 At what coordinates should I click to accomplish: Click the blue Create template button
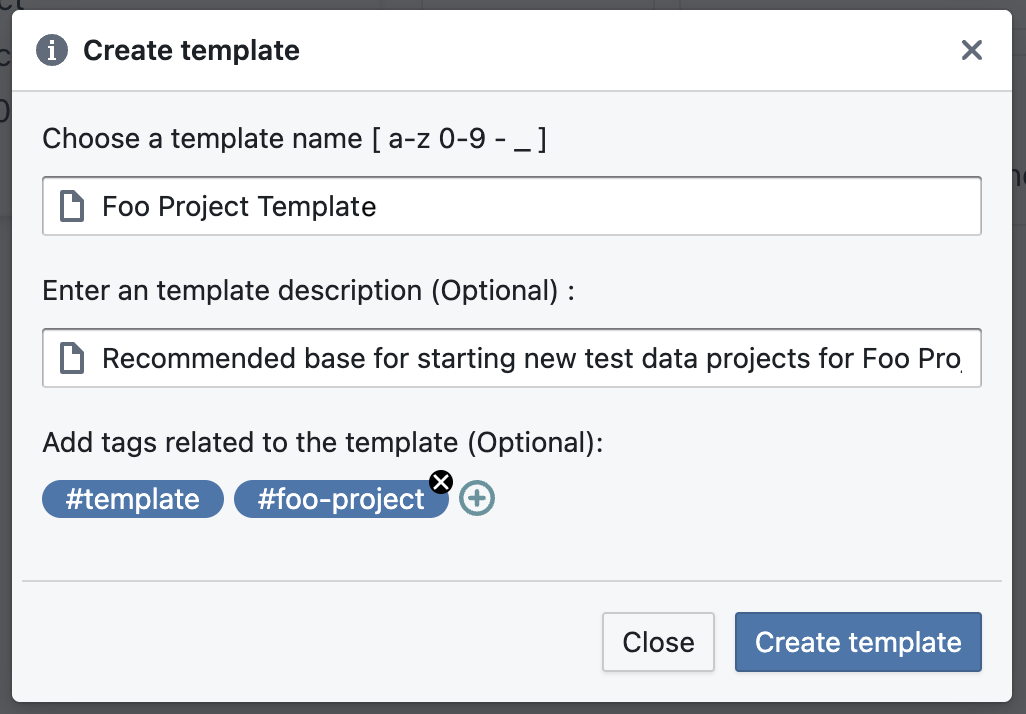point(858,642)
